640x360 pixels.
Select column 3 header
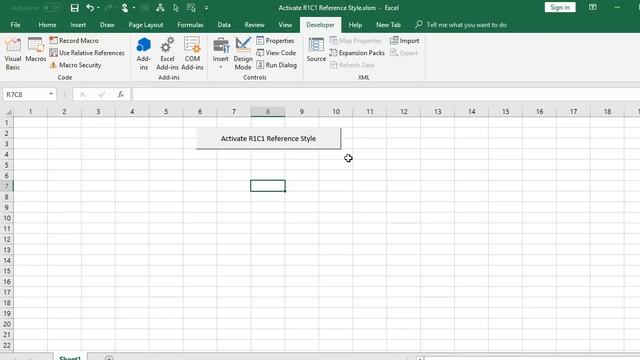tap(98, 111)
